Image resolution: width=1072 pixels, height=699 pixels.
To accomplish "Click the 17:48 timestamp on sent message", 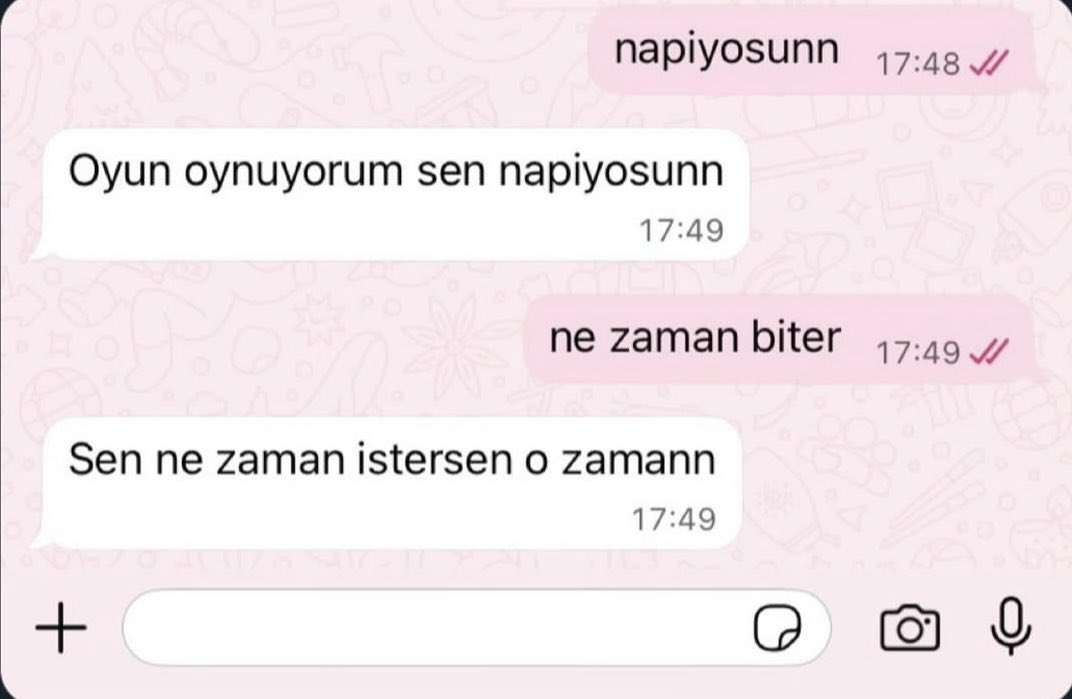I will 918,64.
